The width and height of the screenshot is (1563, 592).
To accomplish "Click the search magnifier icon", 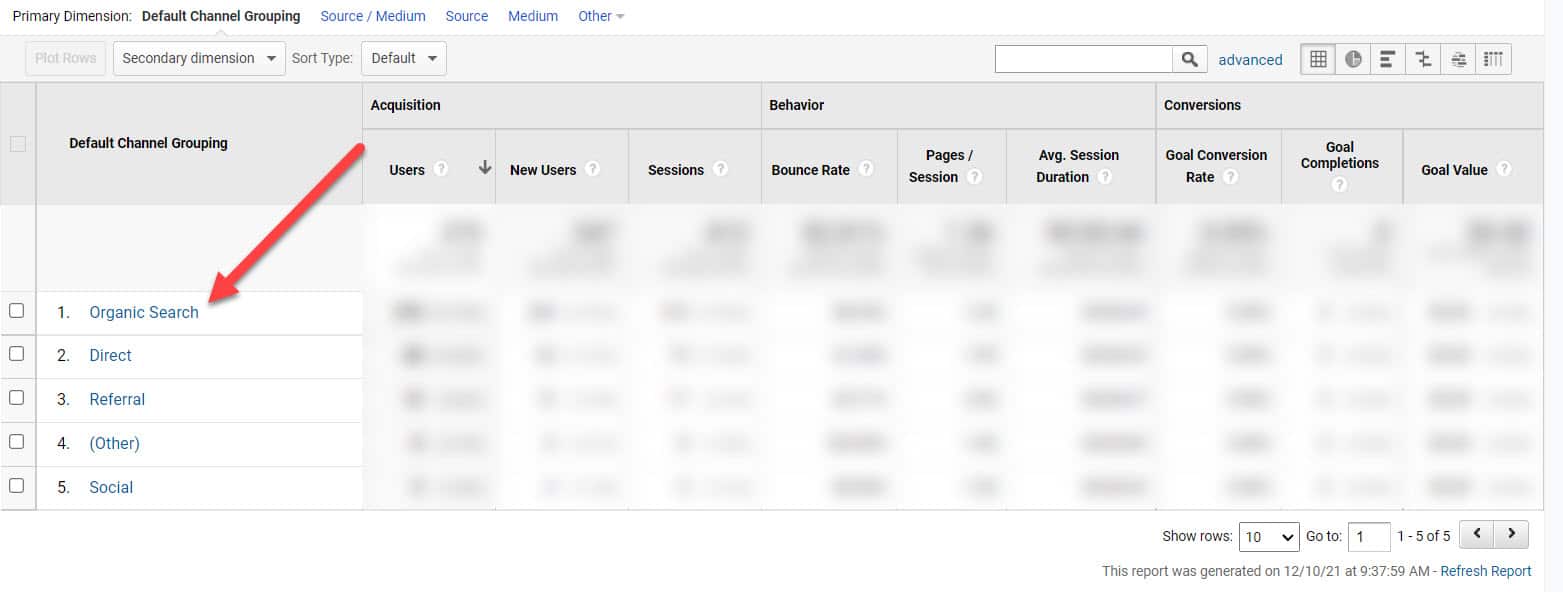I will point(1190,59).
